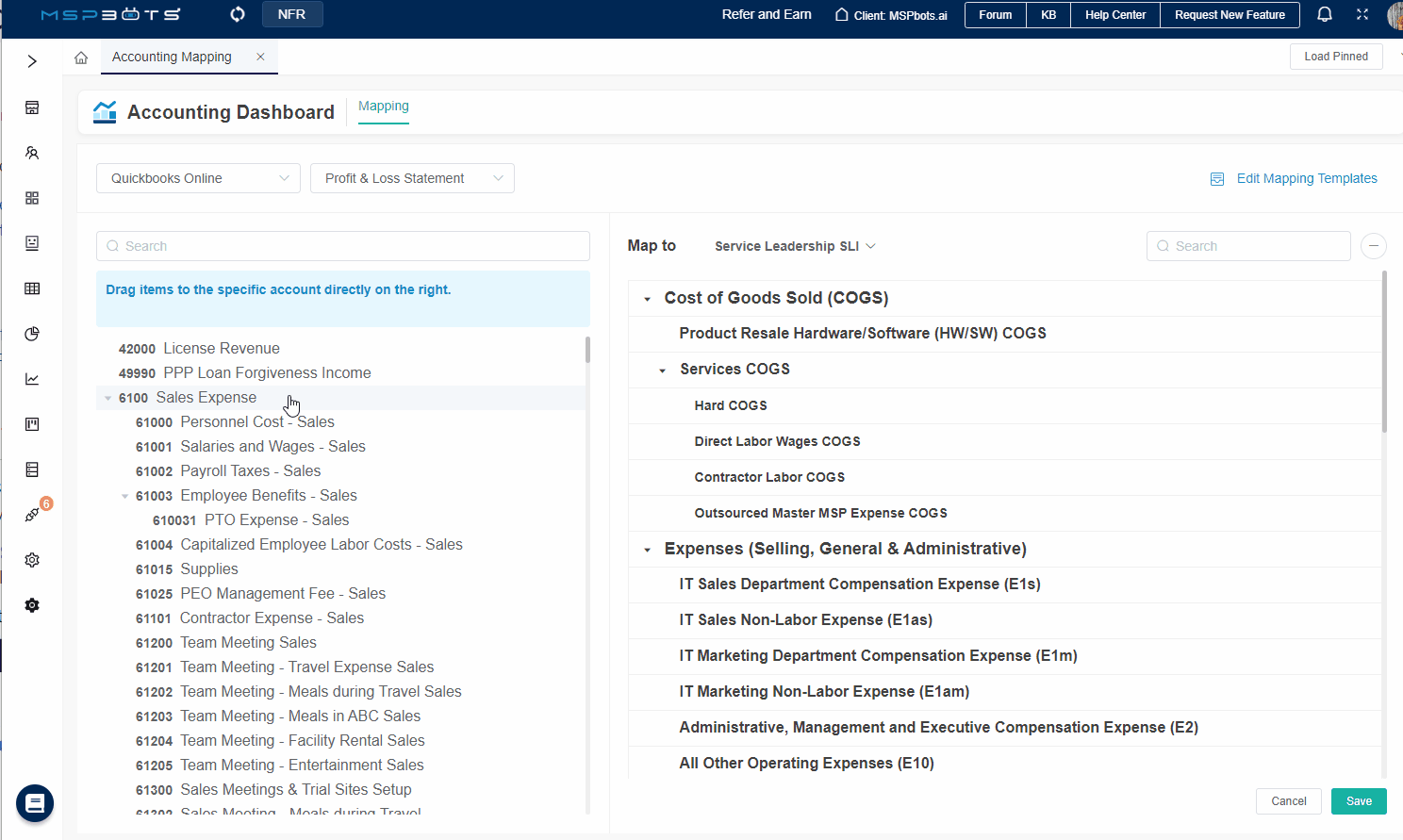The width and height of the screenshot is (1403, 840).
Task: Open the Quickbooks Online dropdown
Action: (197, 177)
